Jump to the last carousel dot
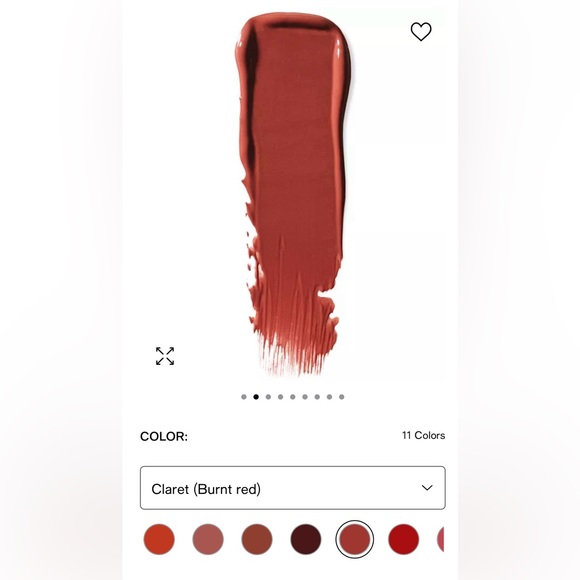Viewport: 580px width, 580px height. tap(341, 397)
